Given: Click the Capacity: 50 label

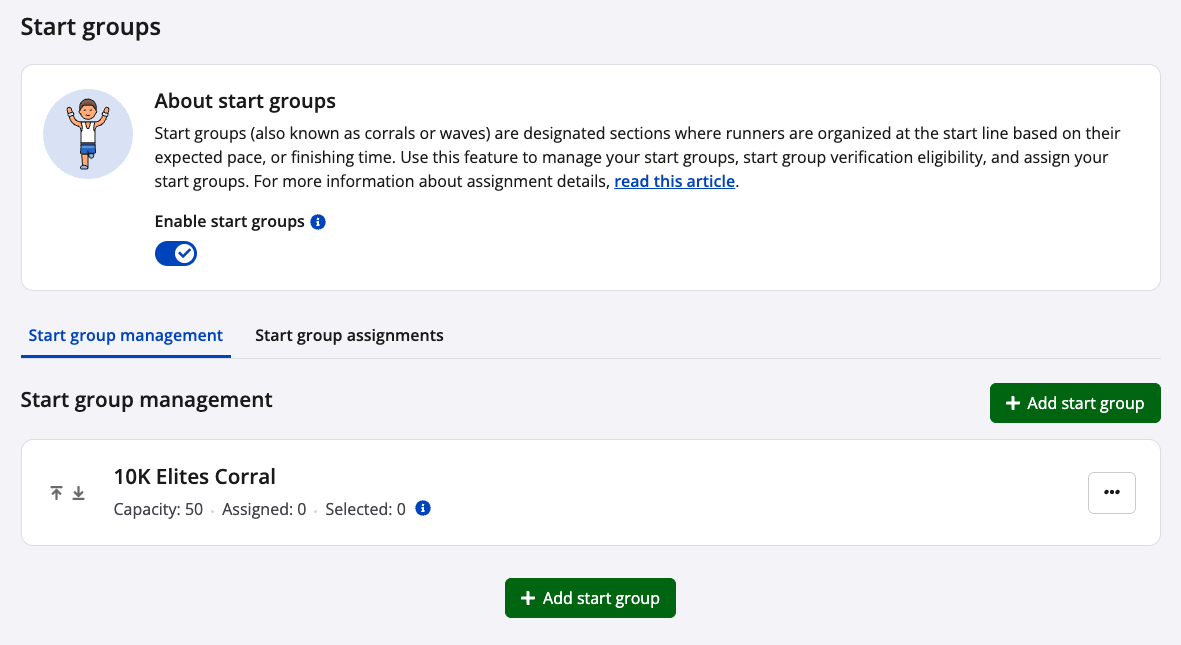Looking at the screenshot, I should (158, 509).
